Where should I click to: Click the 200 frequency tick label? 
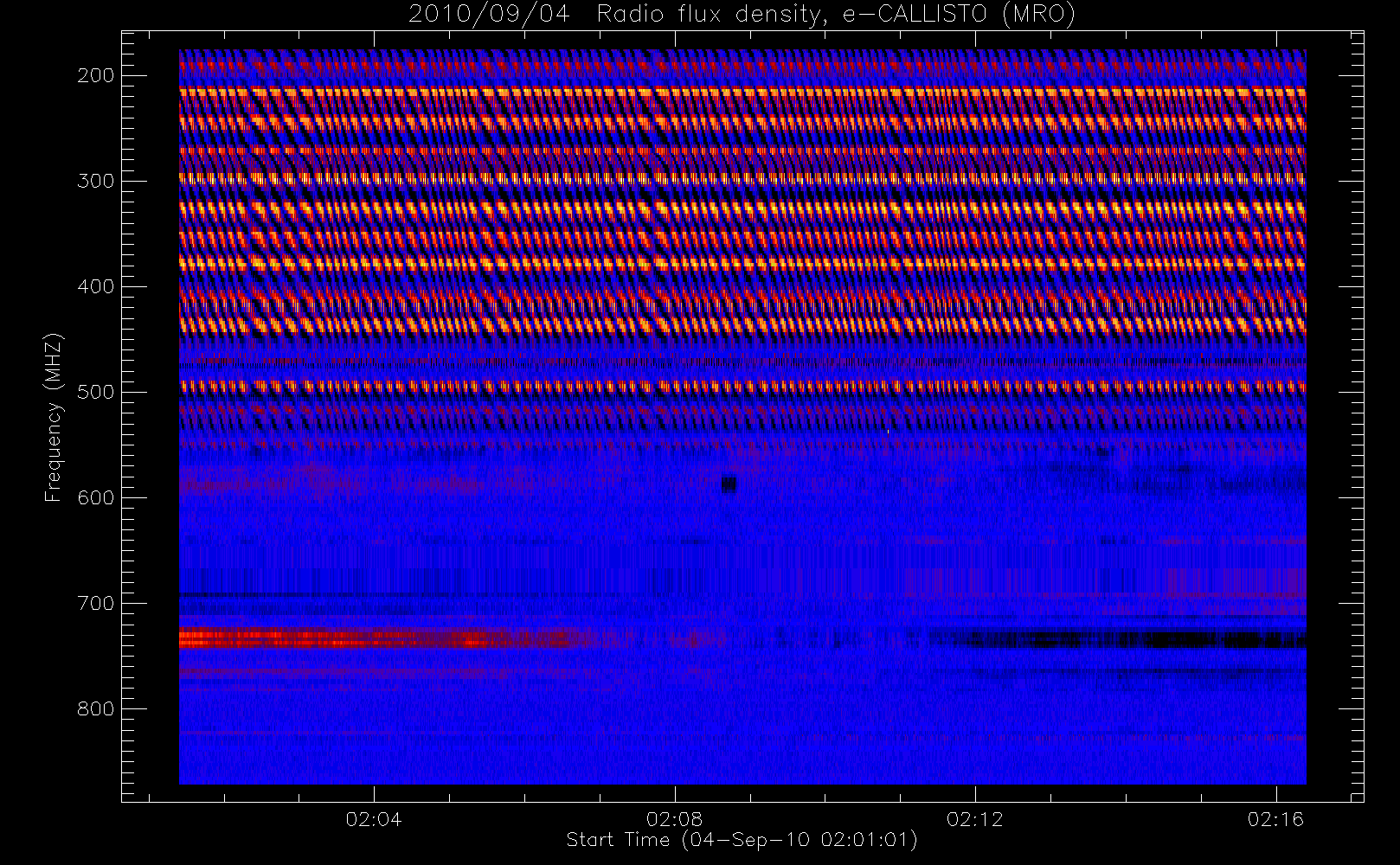[x=95, y=75]
